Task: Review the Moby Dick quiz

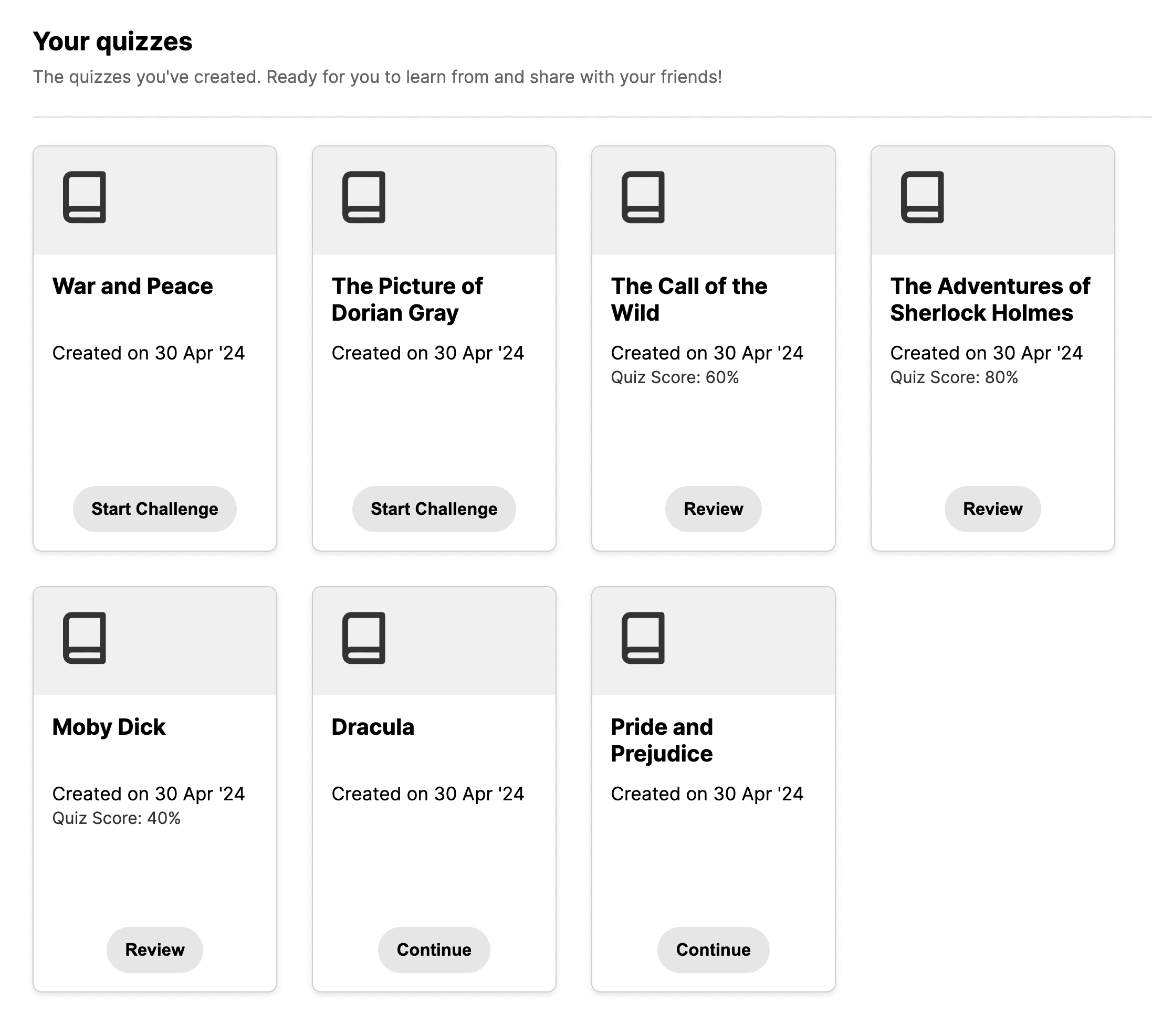Action: tap(154, 949)
